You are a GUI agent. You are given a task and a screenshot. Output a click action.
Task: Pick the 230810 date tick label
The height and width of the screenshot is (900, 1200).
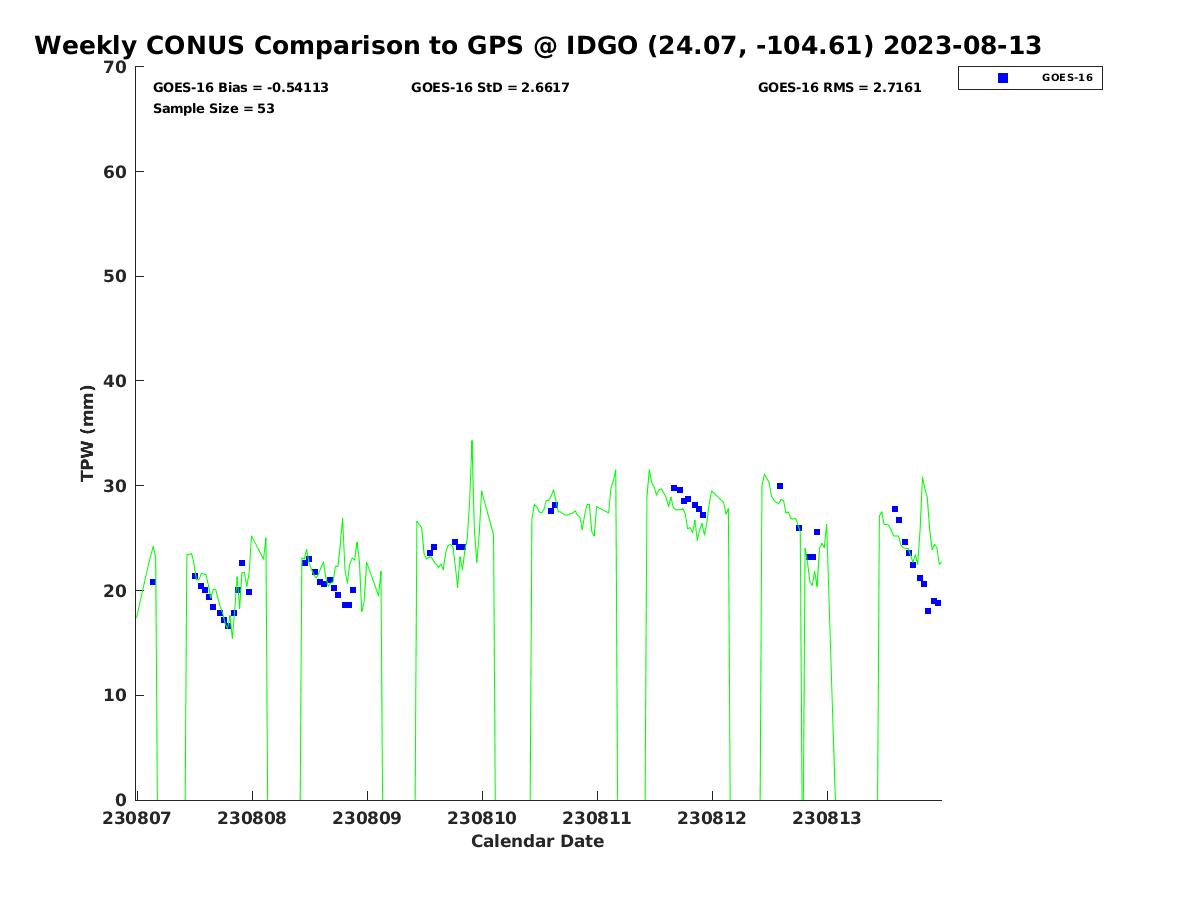coord(482,818)
